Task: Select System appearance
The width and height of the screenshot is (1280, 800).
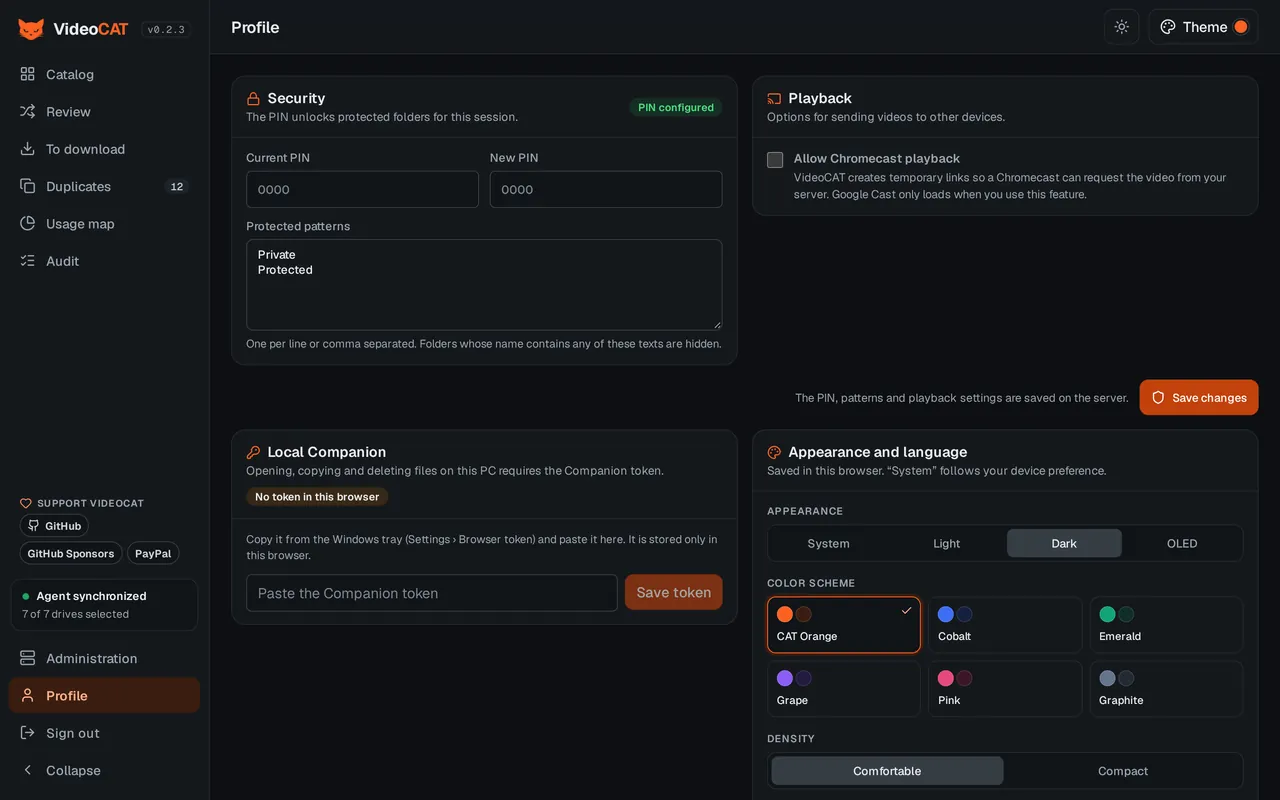Action: tap(828, 543)
